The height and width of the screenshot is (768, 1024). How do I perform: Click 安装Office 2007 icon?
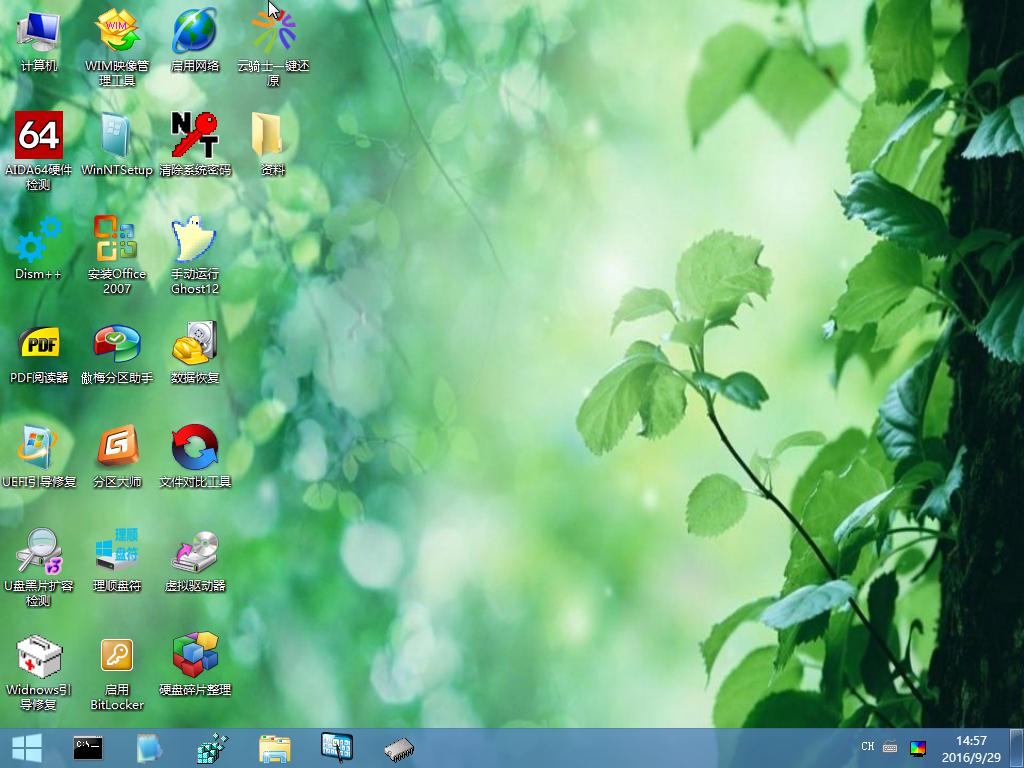117,240
